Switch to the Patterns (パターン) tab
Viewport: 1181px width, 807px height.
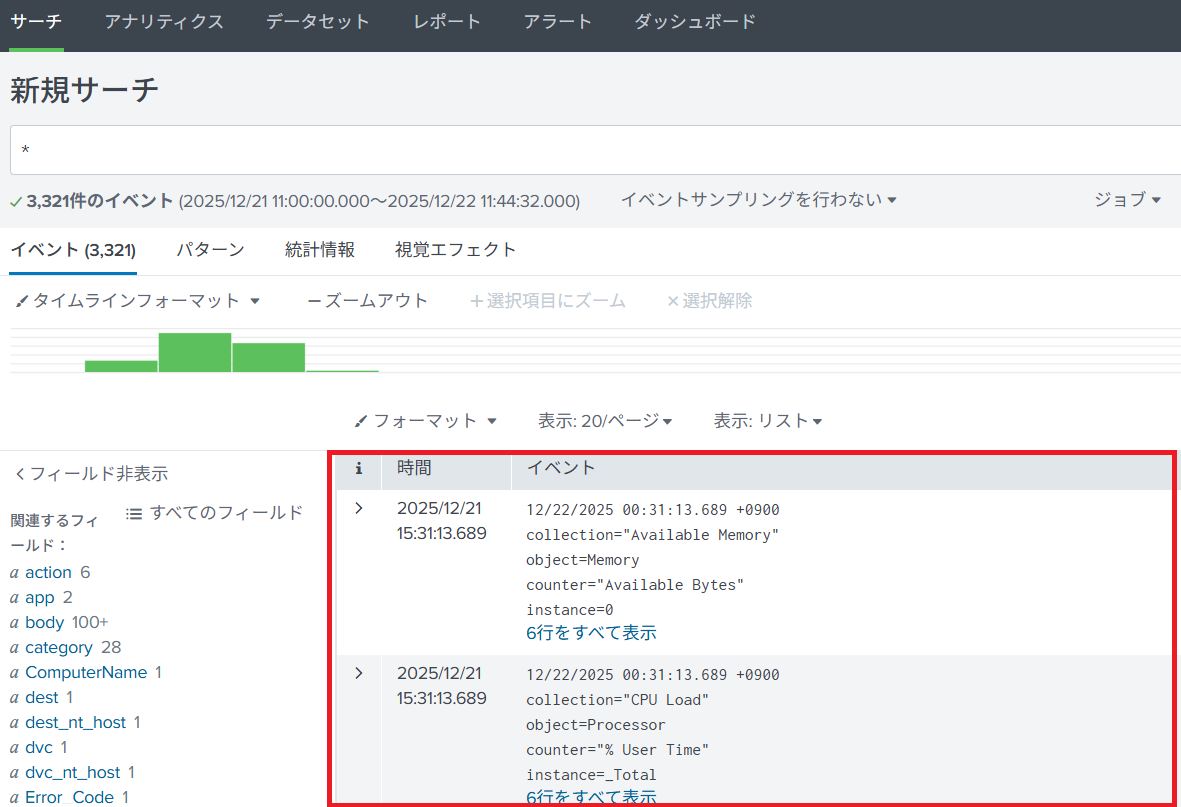coord(210,250)
